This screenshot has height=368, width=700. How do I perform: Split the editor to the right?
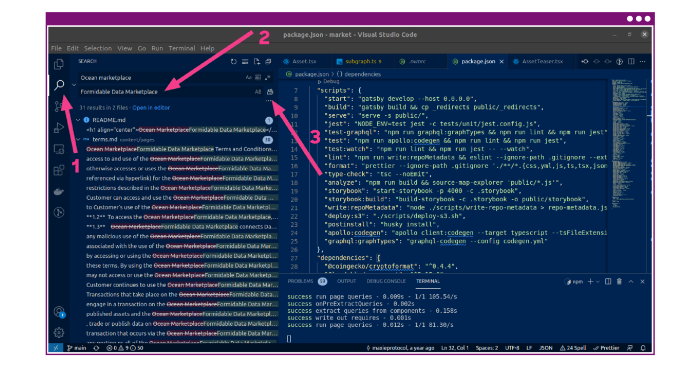pos(631,62)
